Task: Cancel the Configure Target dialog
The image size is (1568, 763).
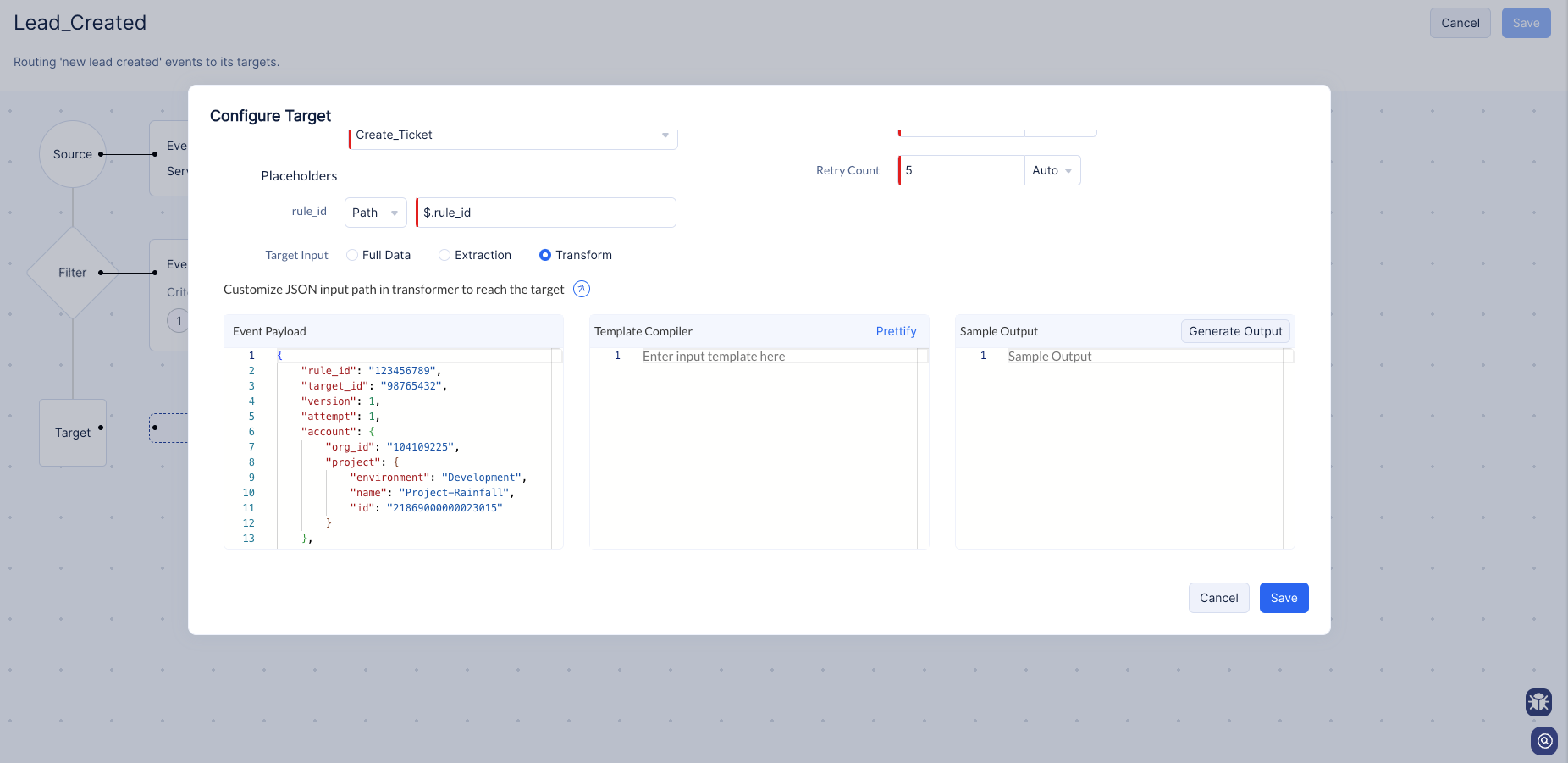Action: click(x=1218, y=598)
